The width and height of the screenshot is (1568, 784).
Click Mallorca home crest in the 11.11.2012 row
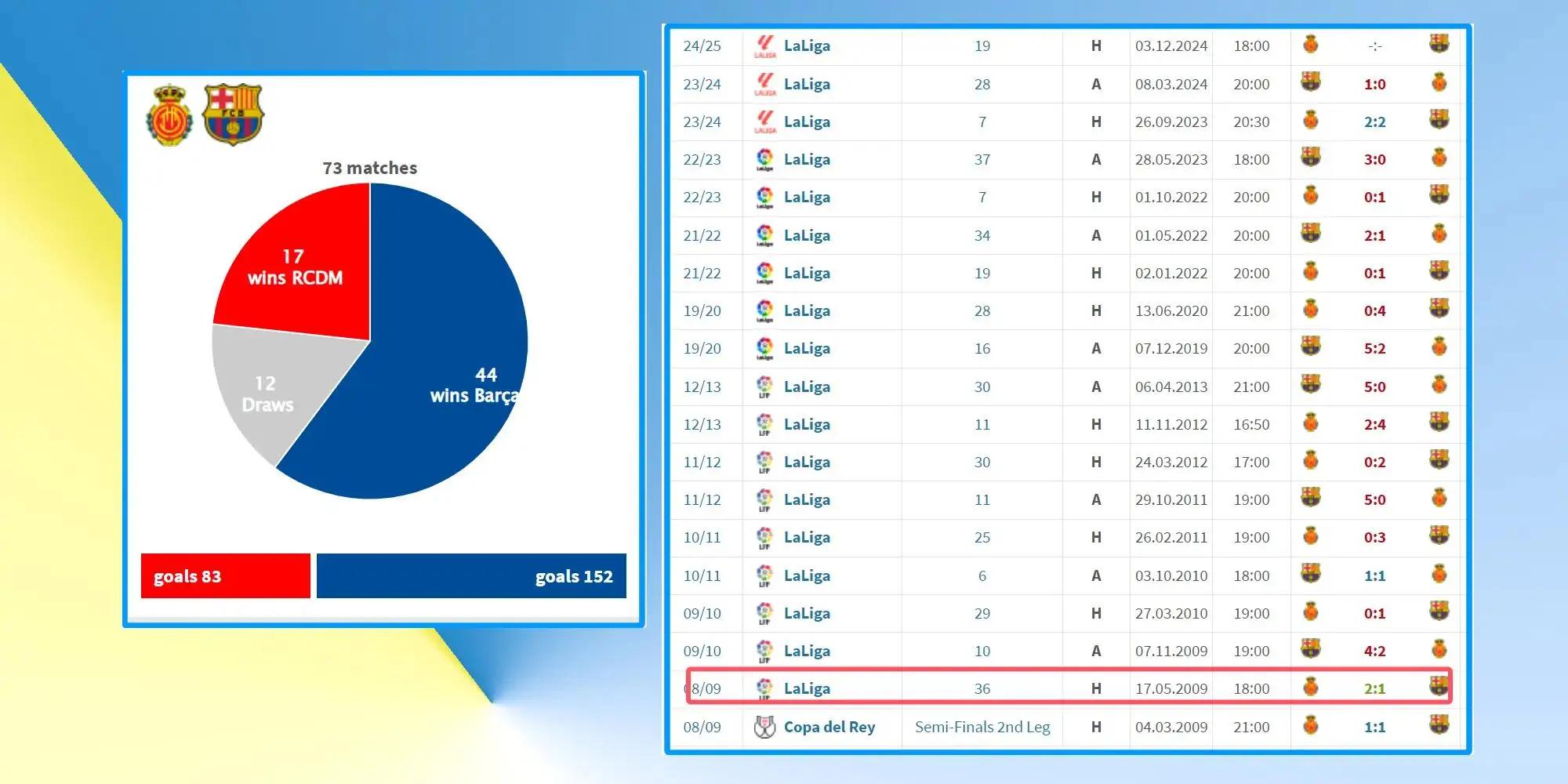[x=1310, y=423]
